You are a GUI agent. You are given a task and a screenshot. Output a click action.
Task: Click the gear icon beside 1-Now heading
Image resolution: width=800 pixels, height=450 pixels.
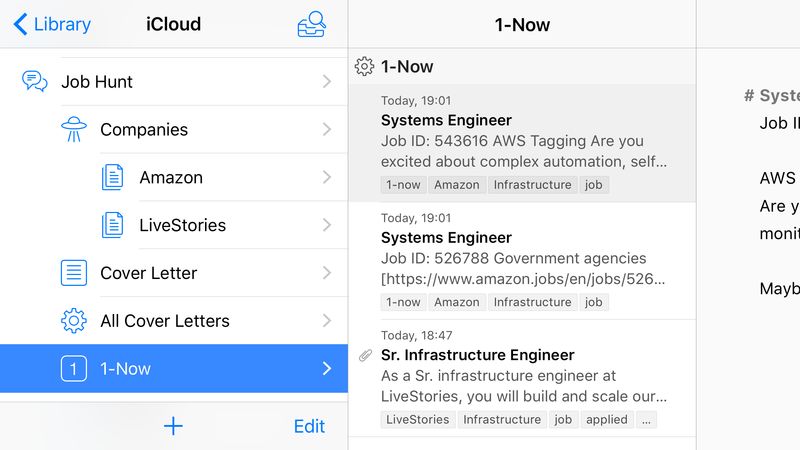click(364, 67)
